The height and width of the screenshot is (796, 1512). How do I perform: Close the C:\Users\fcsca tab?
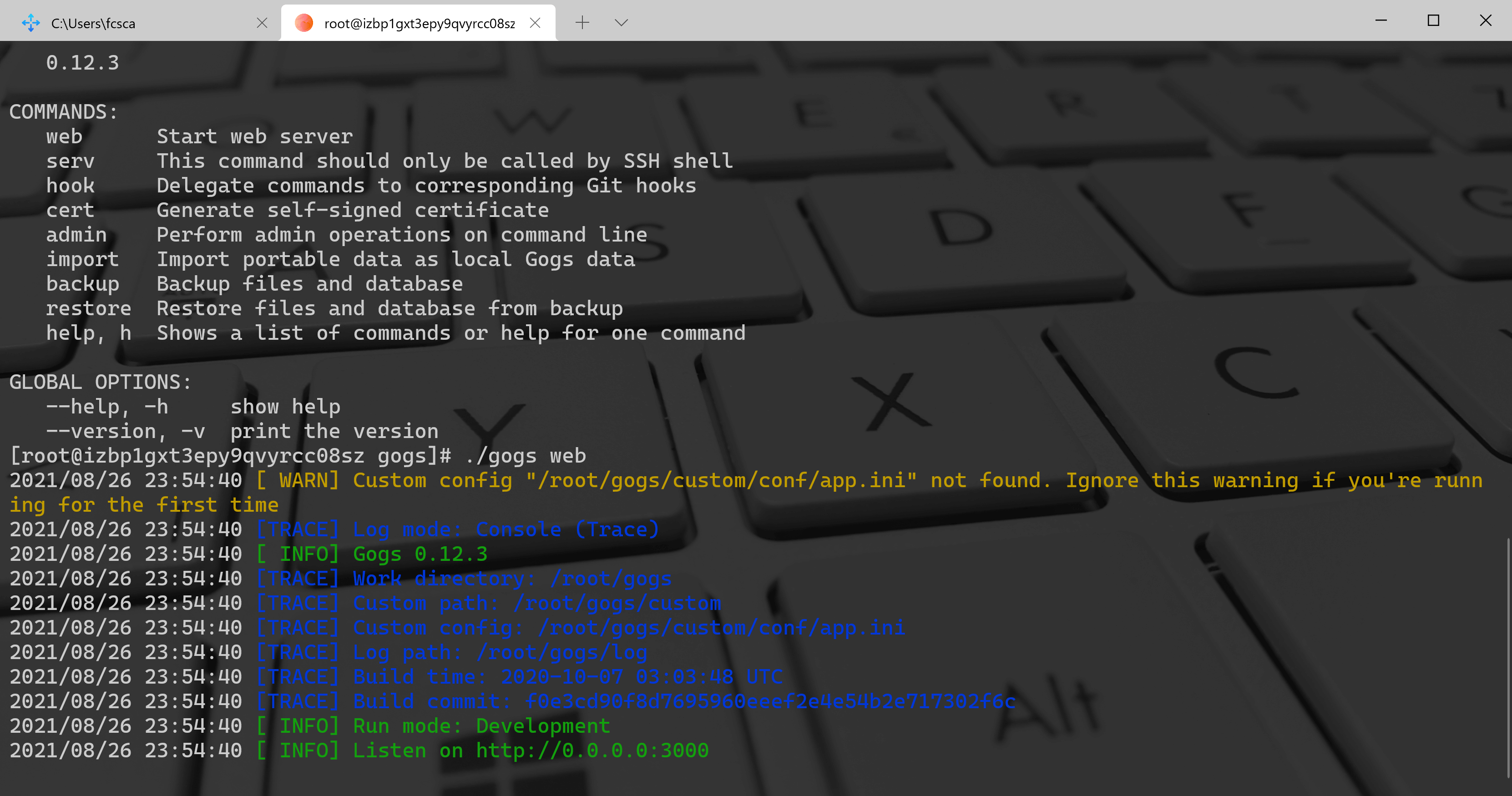pos(262,23)
